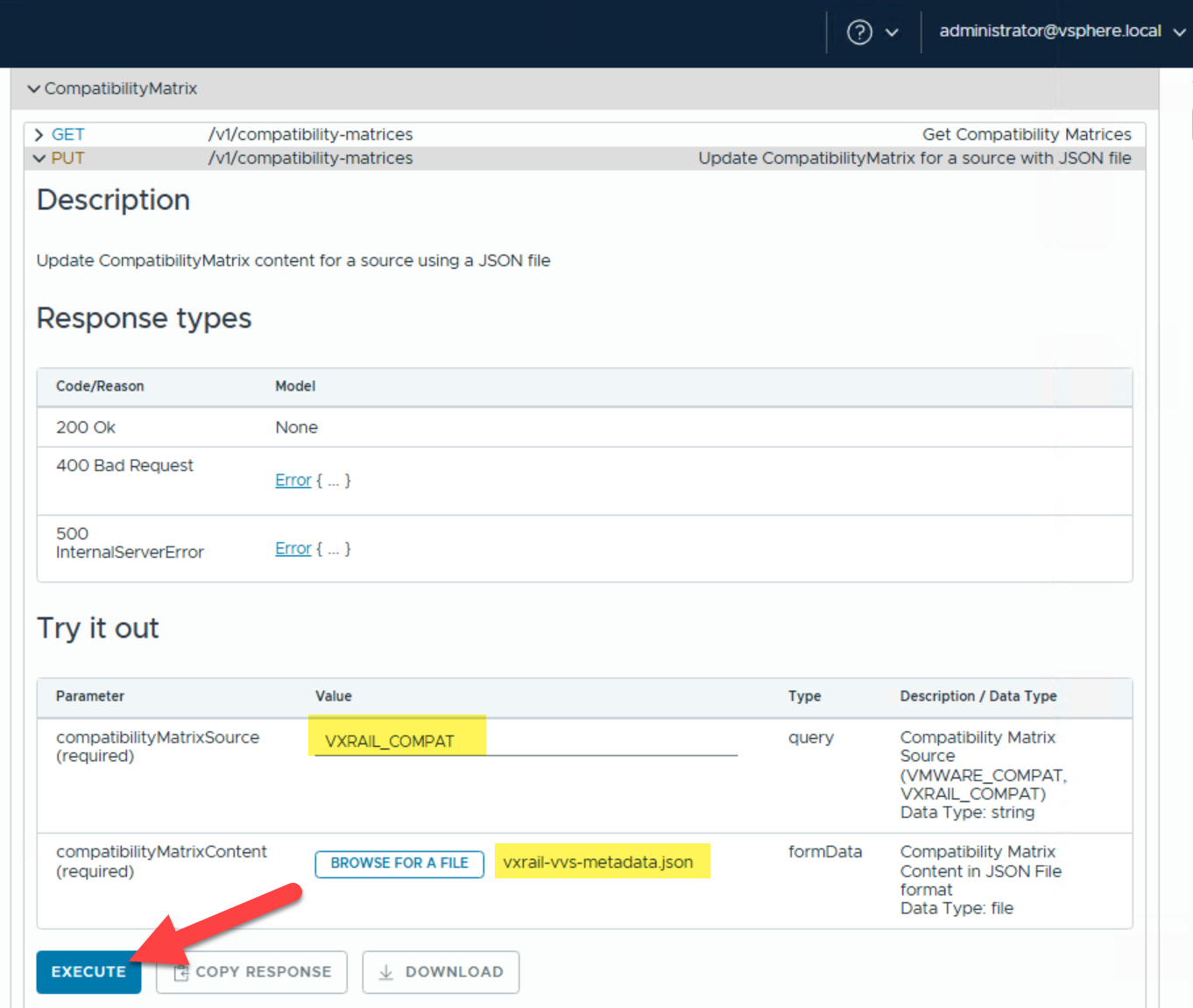
Task: Click the compatibilityMatrixSource value input field
Action: coord(526,741)
